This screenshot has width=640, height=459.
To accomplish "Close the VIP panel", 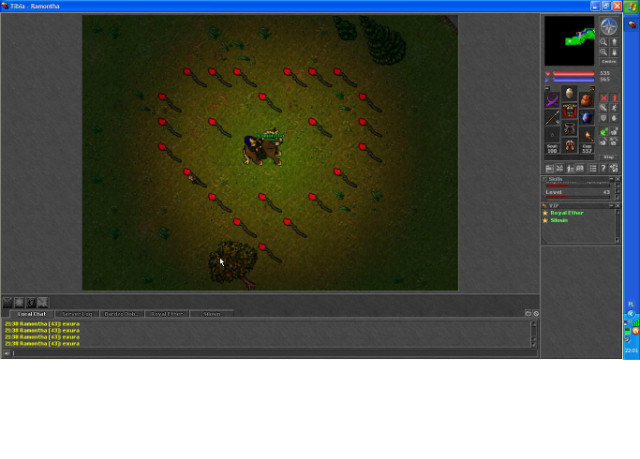I will (x=617, y=206).
